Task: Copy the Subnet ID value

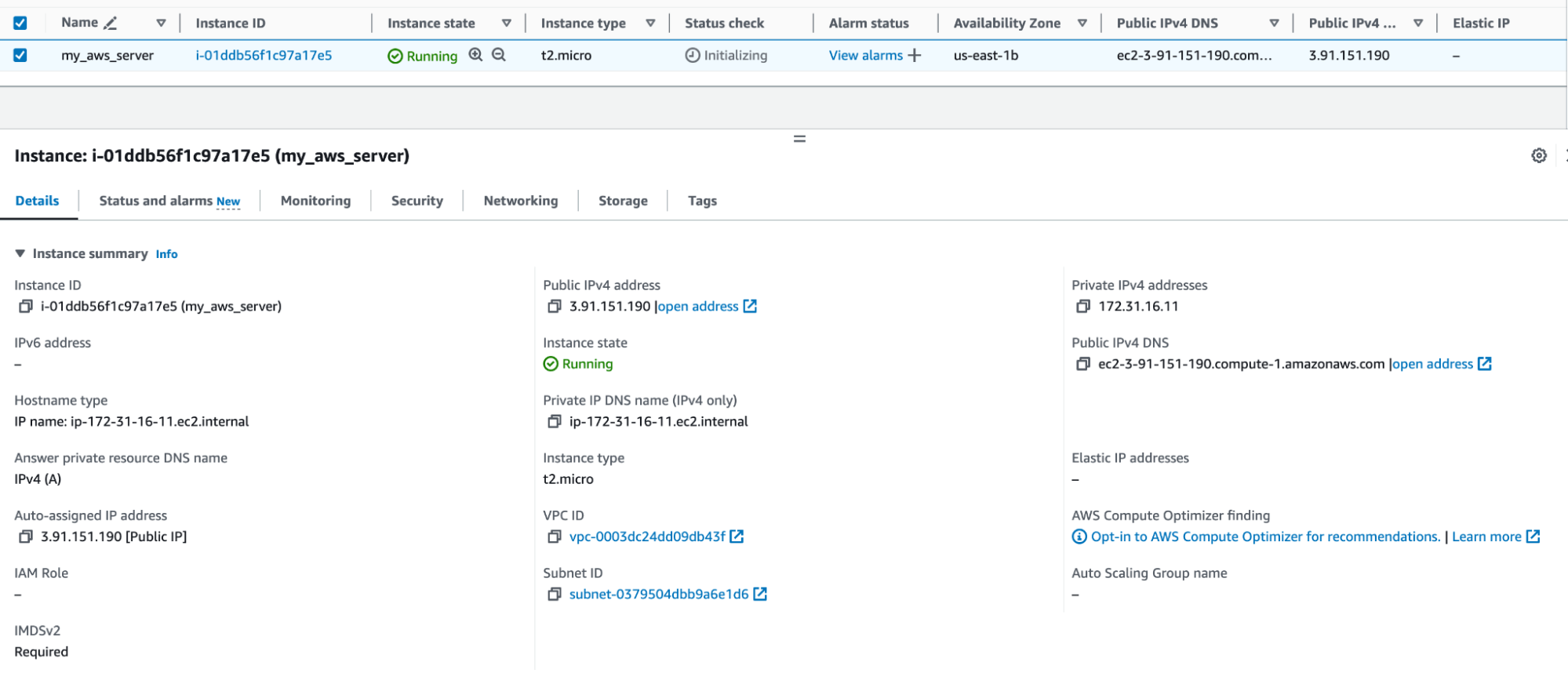Action: pyautogui.click(x=555, y=595)
